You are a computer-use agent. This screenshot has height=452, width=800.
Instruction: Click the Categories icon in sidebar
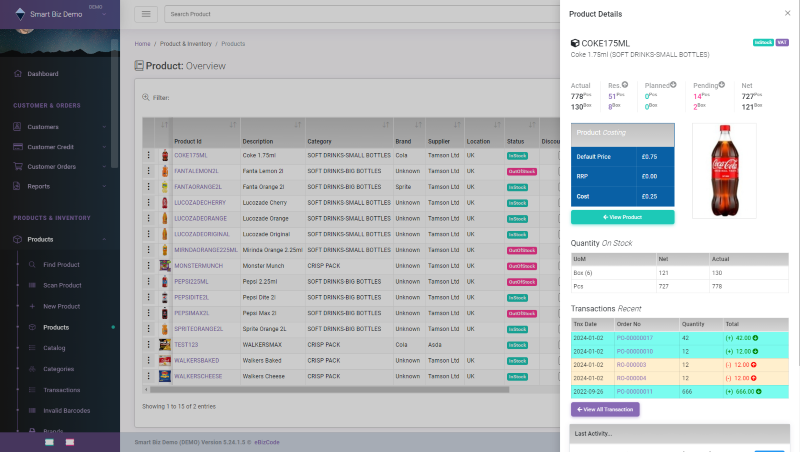pos(32,369)
